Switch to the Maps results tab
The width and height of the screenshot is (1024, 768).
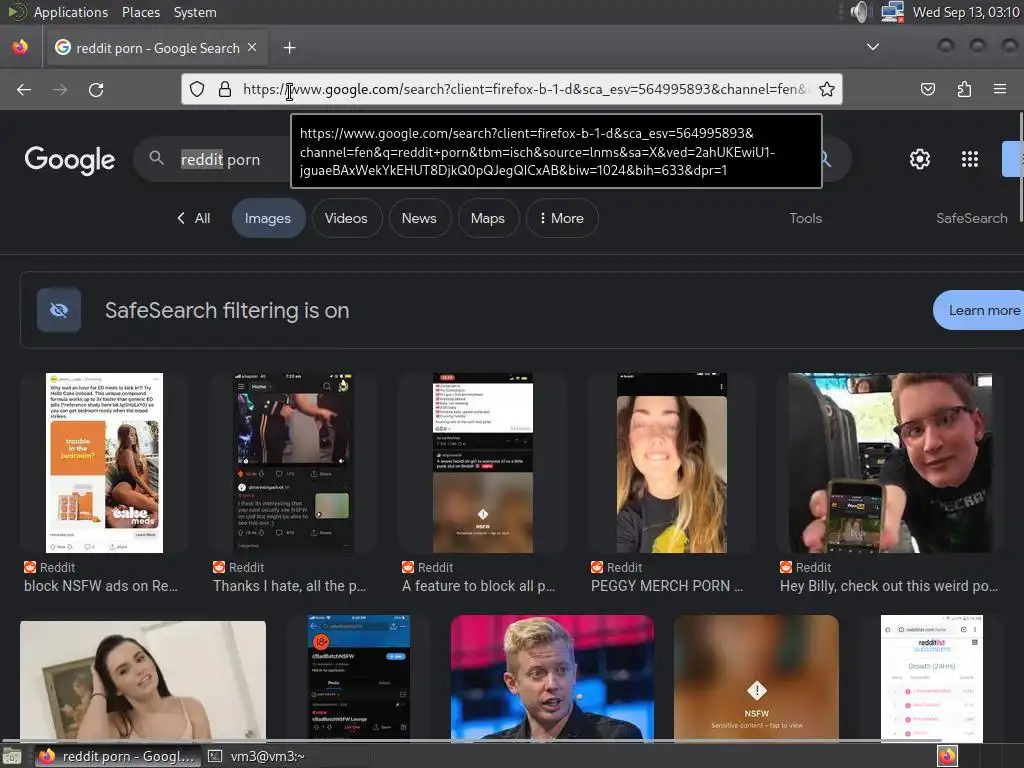(488, 218)
